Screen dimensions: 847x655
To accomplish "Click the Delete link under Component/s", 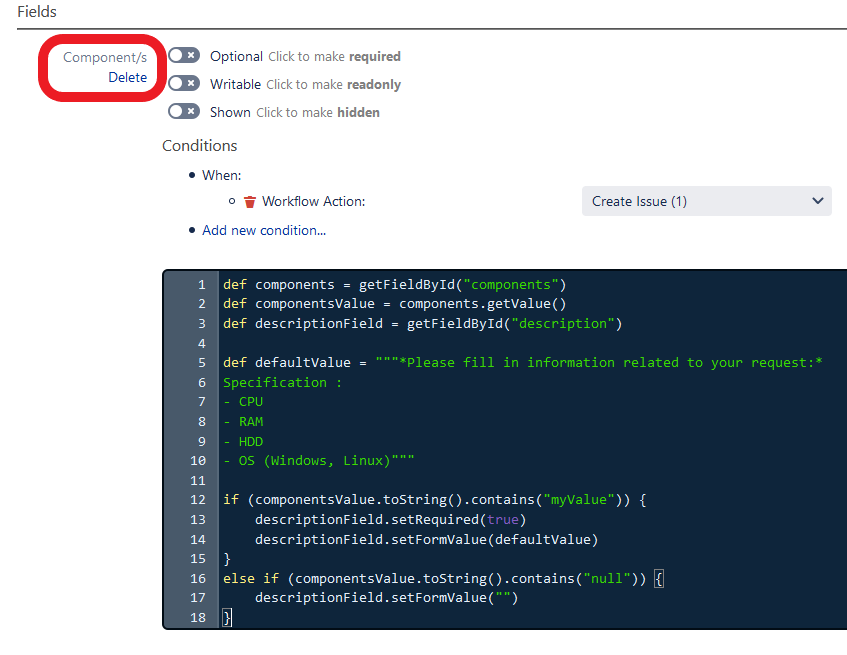I will click(x=127, y=77).
